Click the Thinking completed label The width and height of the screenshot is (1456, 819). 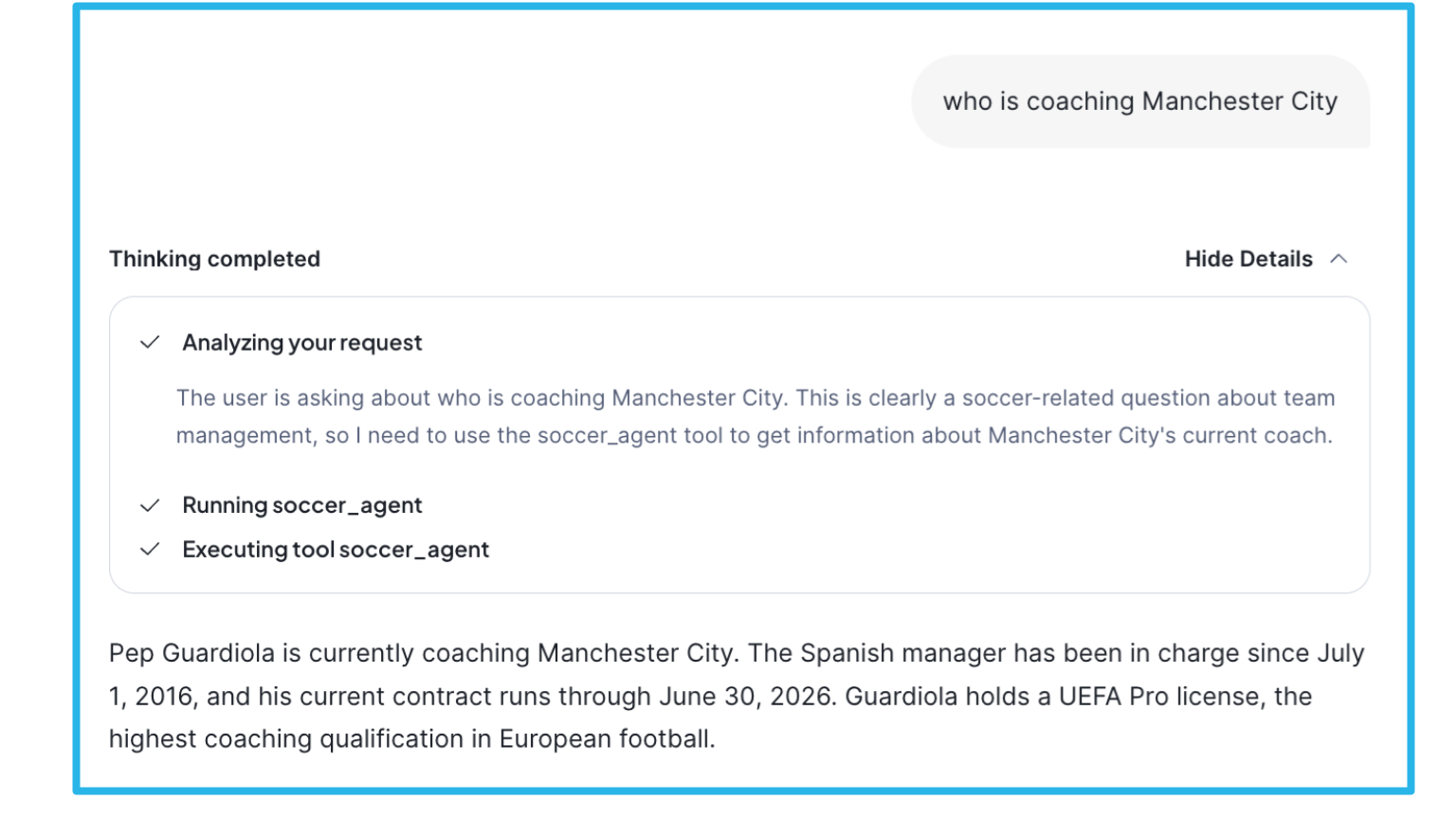[214, 258]
